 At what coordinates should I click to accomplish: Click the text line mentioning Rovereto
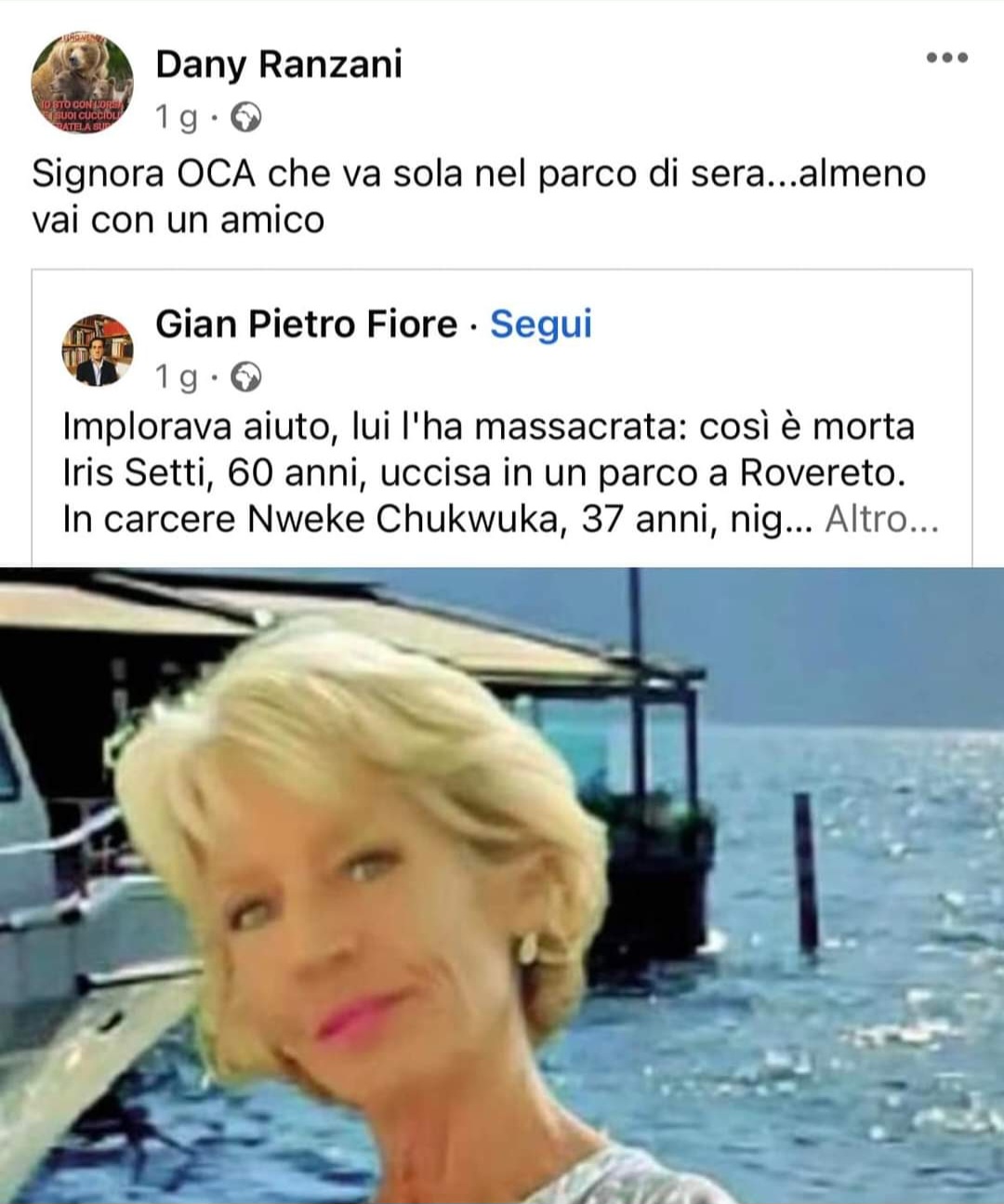click(483, 473)
